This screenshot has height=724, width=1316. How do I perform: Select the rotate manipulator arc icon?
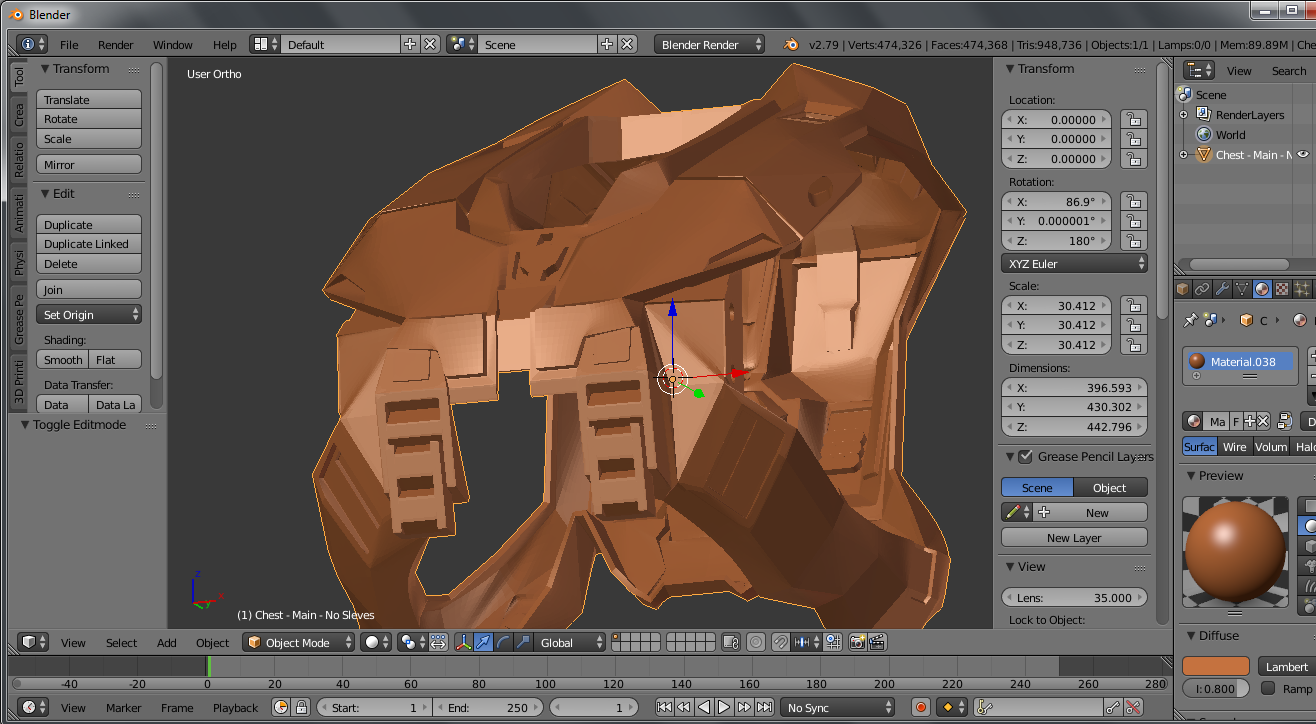(x=503, y=642)
